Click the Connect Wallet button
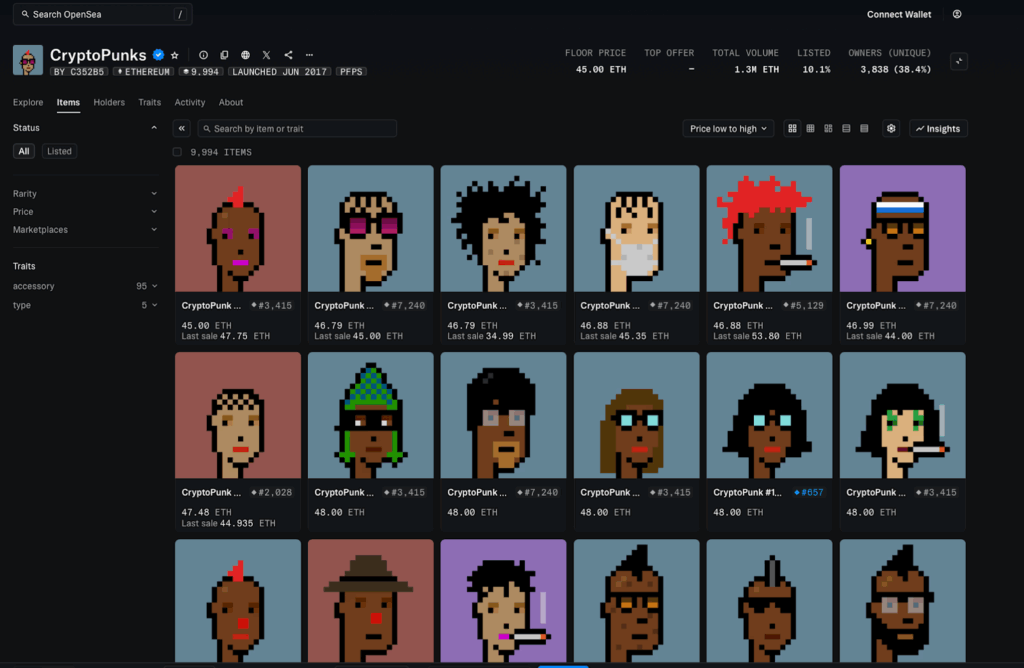This screenshot has height=668, width=1024. pos(899,14)
